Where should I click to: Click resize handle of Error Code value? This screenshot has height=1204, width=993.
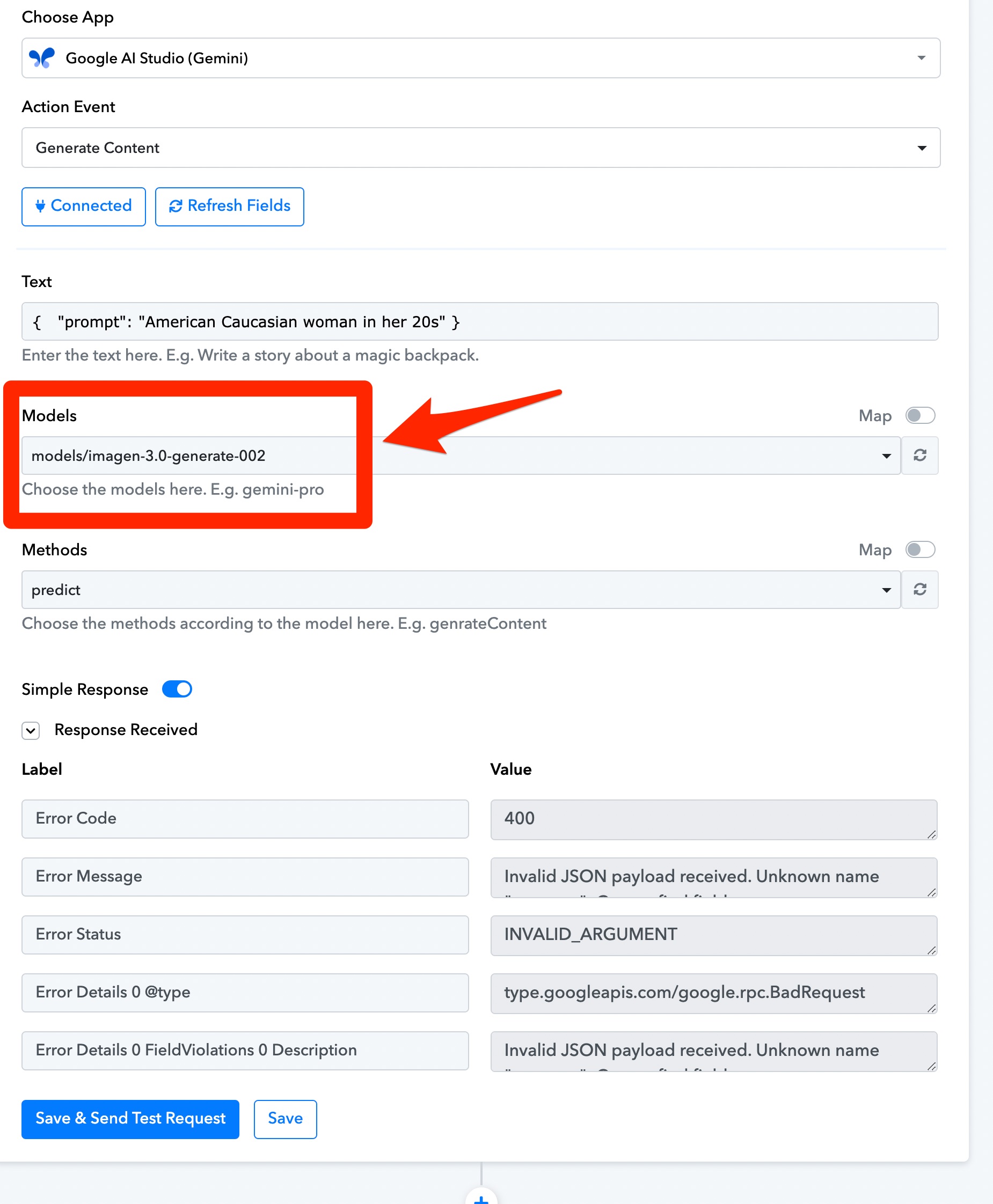(931, 834)
